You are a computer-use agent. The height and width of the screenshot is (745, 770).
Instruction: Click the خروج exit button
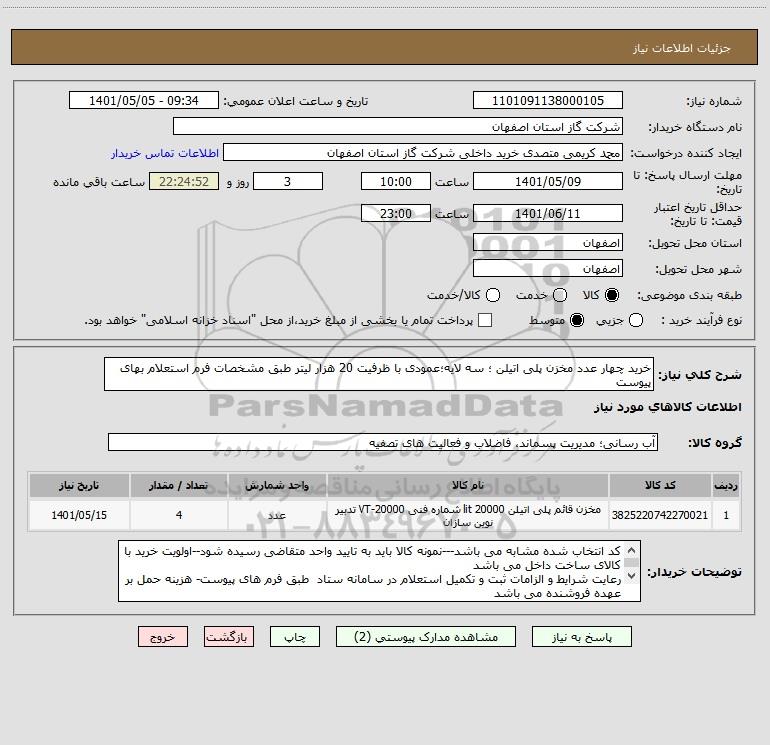[x=163, y=637]
